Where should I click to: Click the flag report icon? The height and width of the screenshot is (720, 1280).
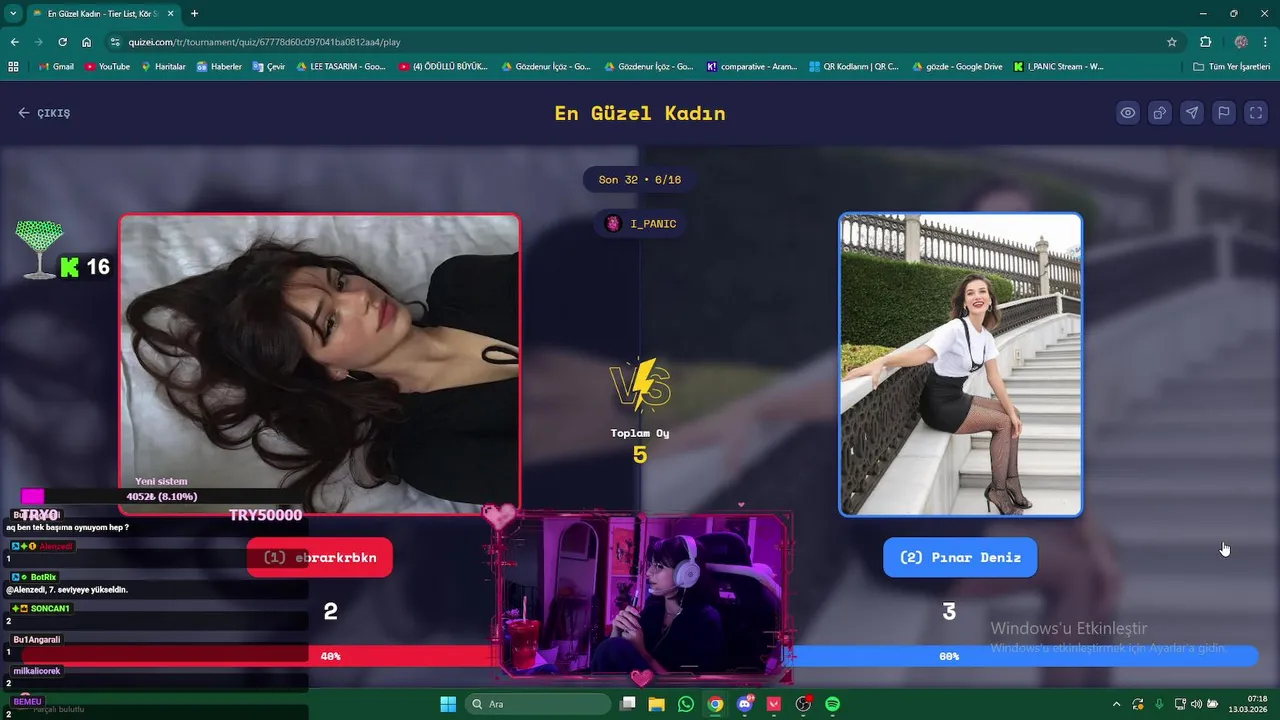tap(1224, 113)
